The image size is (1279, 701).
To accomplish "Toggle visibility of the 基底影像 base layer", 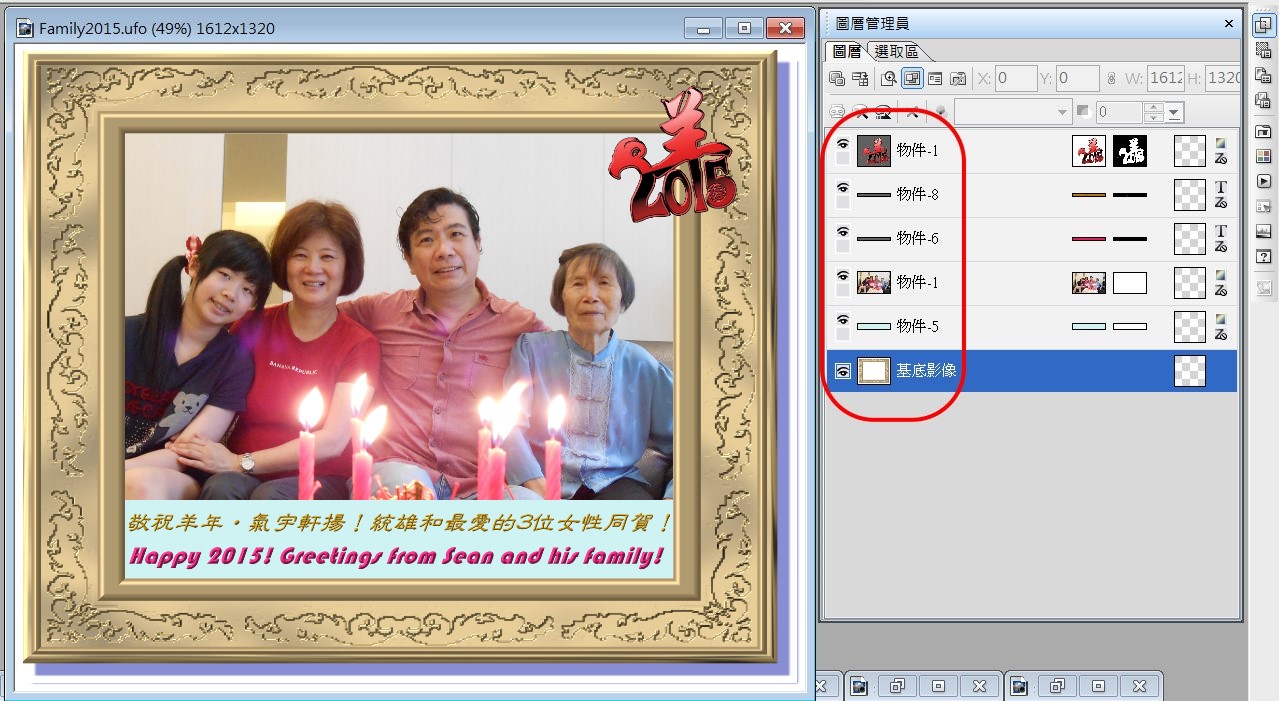I will [843, 371].
